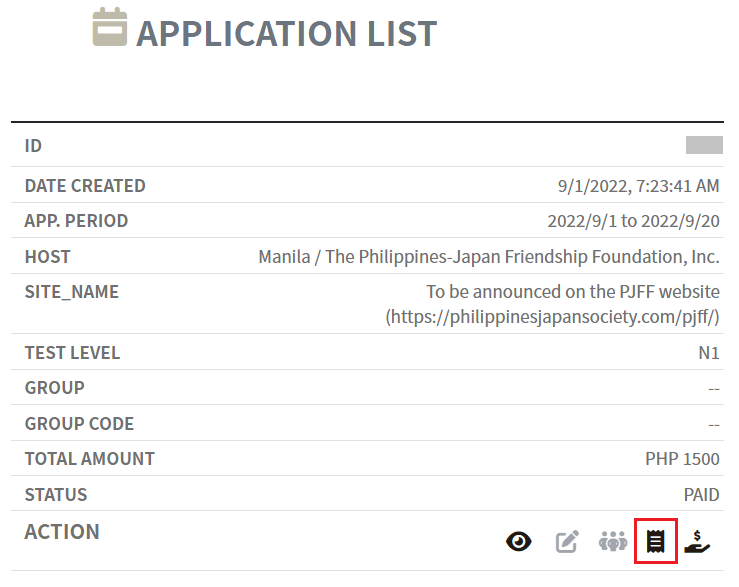Click the GROUP CODE row label
Viewport: 739px width, 587px height.
pyautogui.click(x=79, y=424)
